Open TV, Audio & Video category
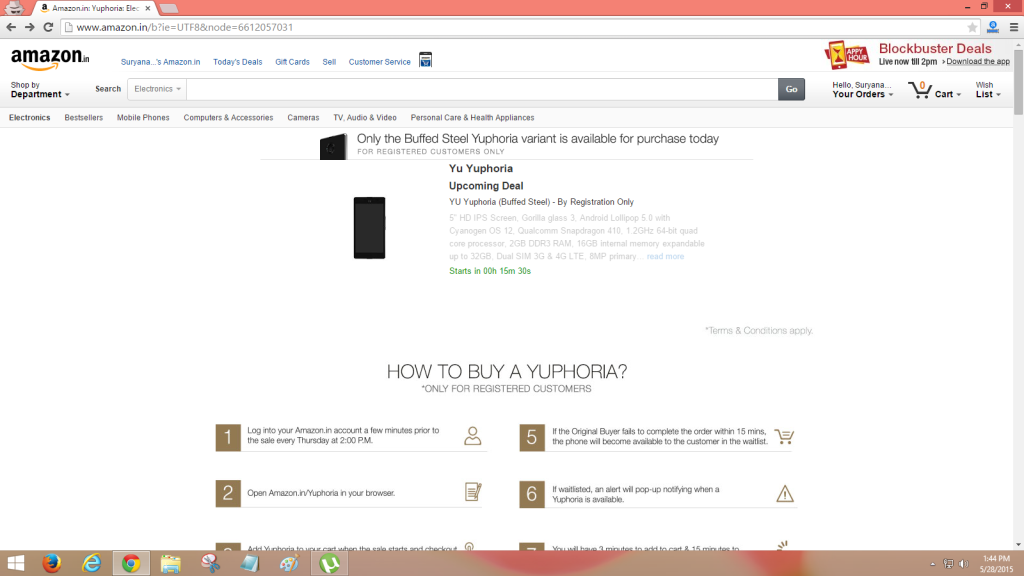The image size is (1024, 576). 365,118
